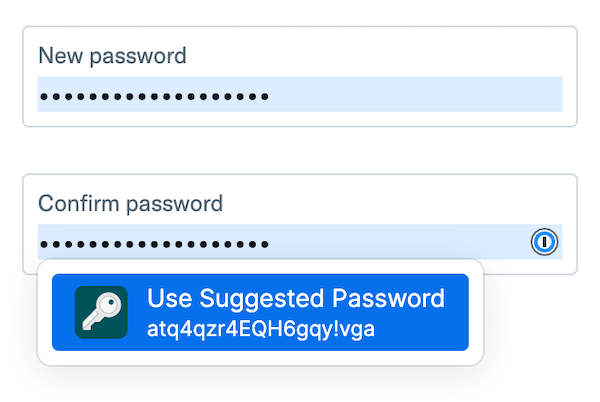Click the "Use Suggested Password" title text
Image resolution: width=600 pixels, height=402 pixels.
[295, 298]
